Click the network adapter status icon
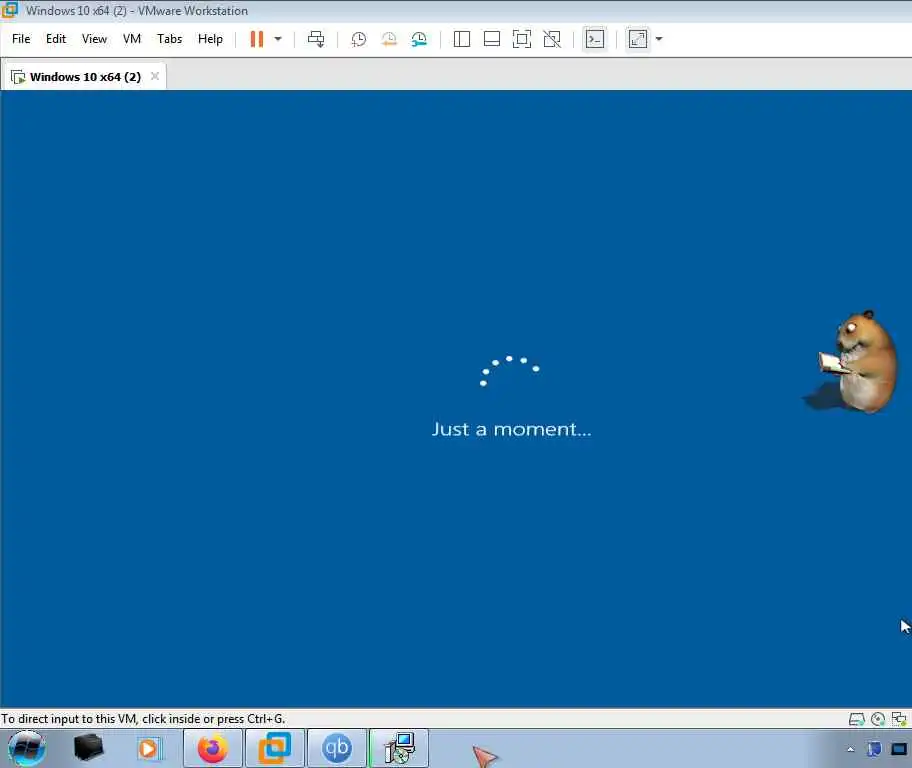 click(x=899, y=719)
